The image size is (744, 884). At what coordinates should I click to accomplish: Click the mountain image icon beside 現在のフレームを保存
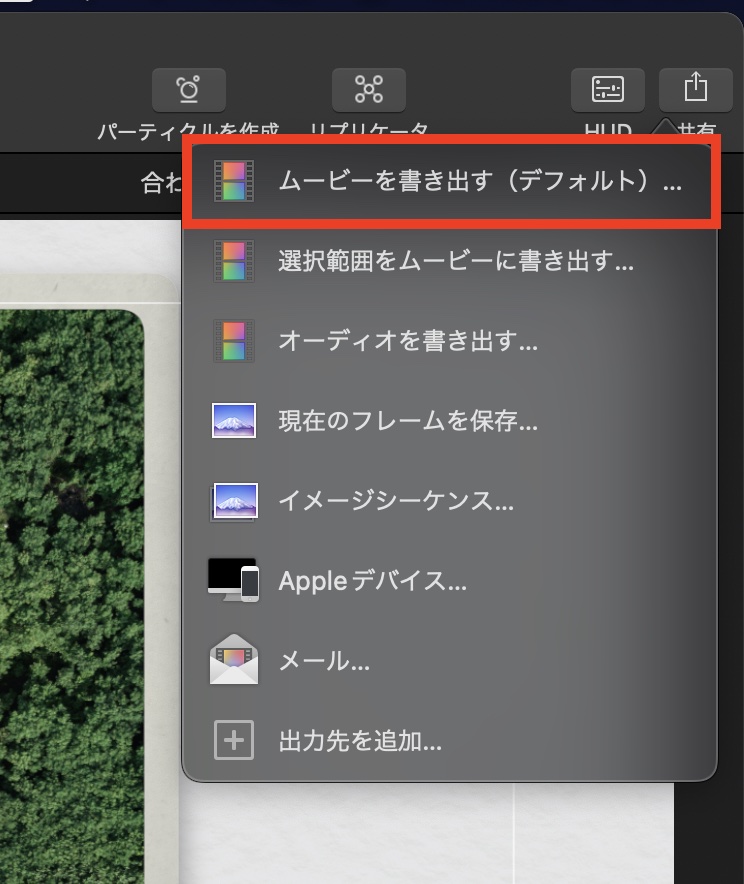[234, 421]
